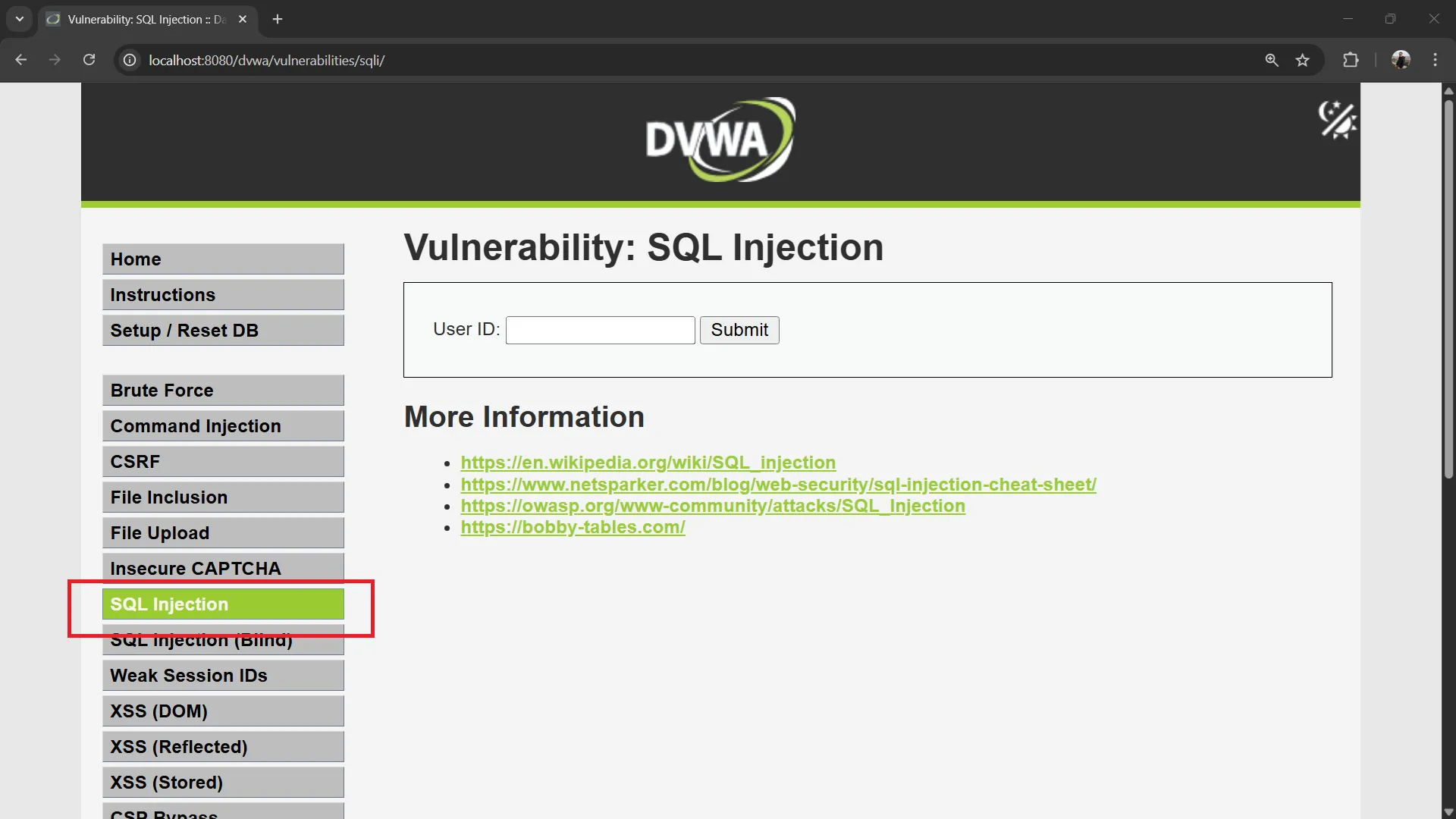Open a new tab with the plus button
The image size is (1456, 819).
[277, 19]
